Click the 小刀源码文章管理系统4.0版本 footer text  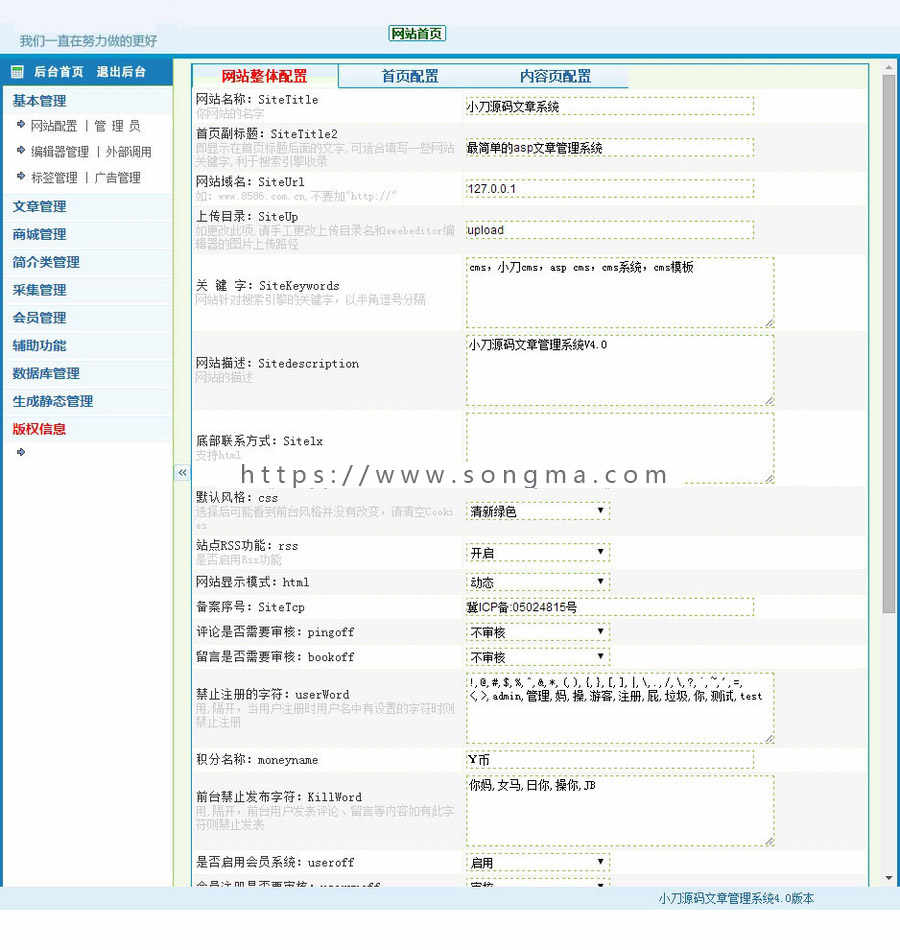coord(736,898)
